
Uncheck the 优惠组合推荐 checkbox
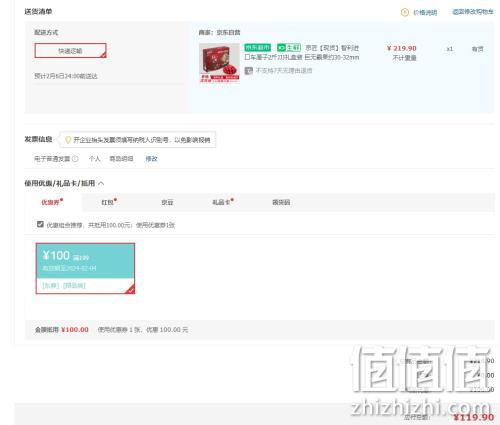(x=40, y=224)
